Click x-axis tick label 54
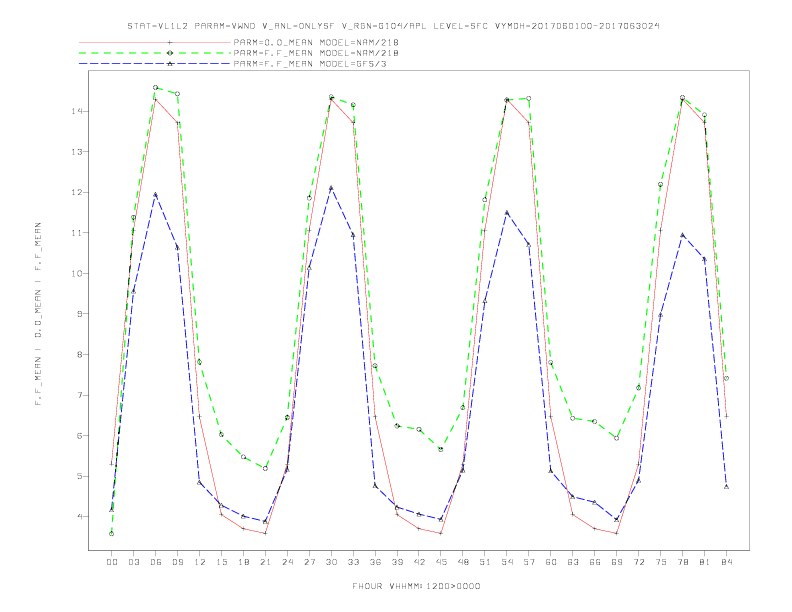 pos(507,562)
